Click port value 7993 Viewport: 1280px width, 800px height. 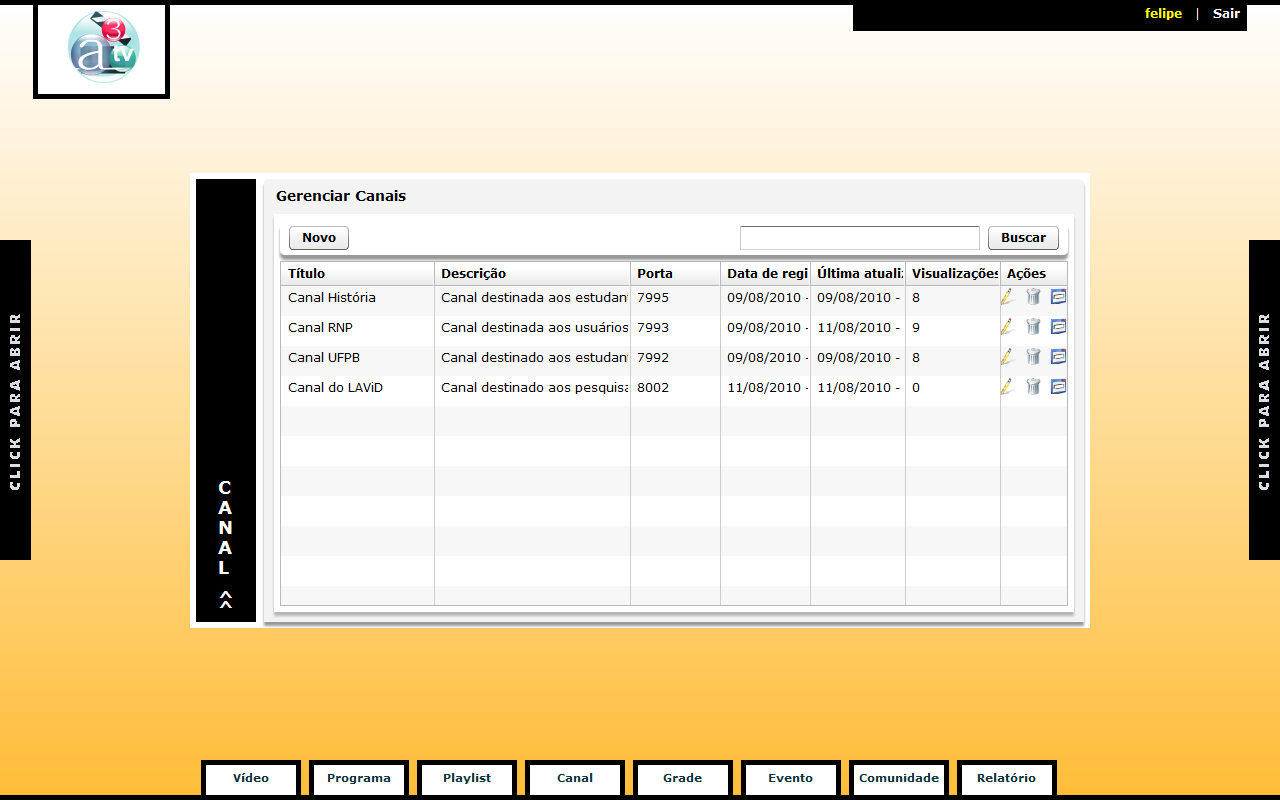point(653,328)
